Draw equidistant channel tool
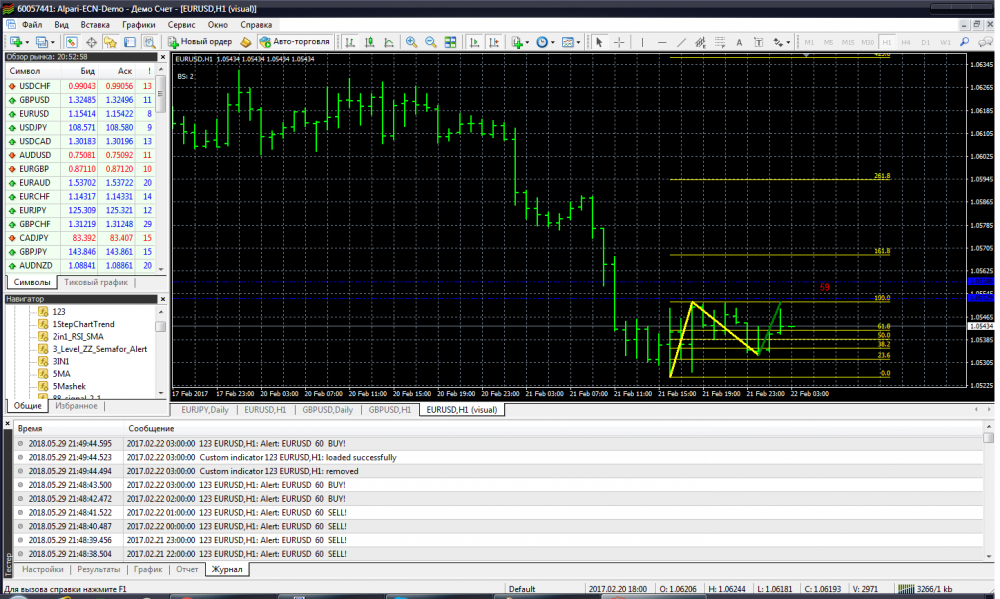The image size is (1000, 599). point(700,42)
